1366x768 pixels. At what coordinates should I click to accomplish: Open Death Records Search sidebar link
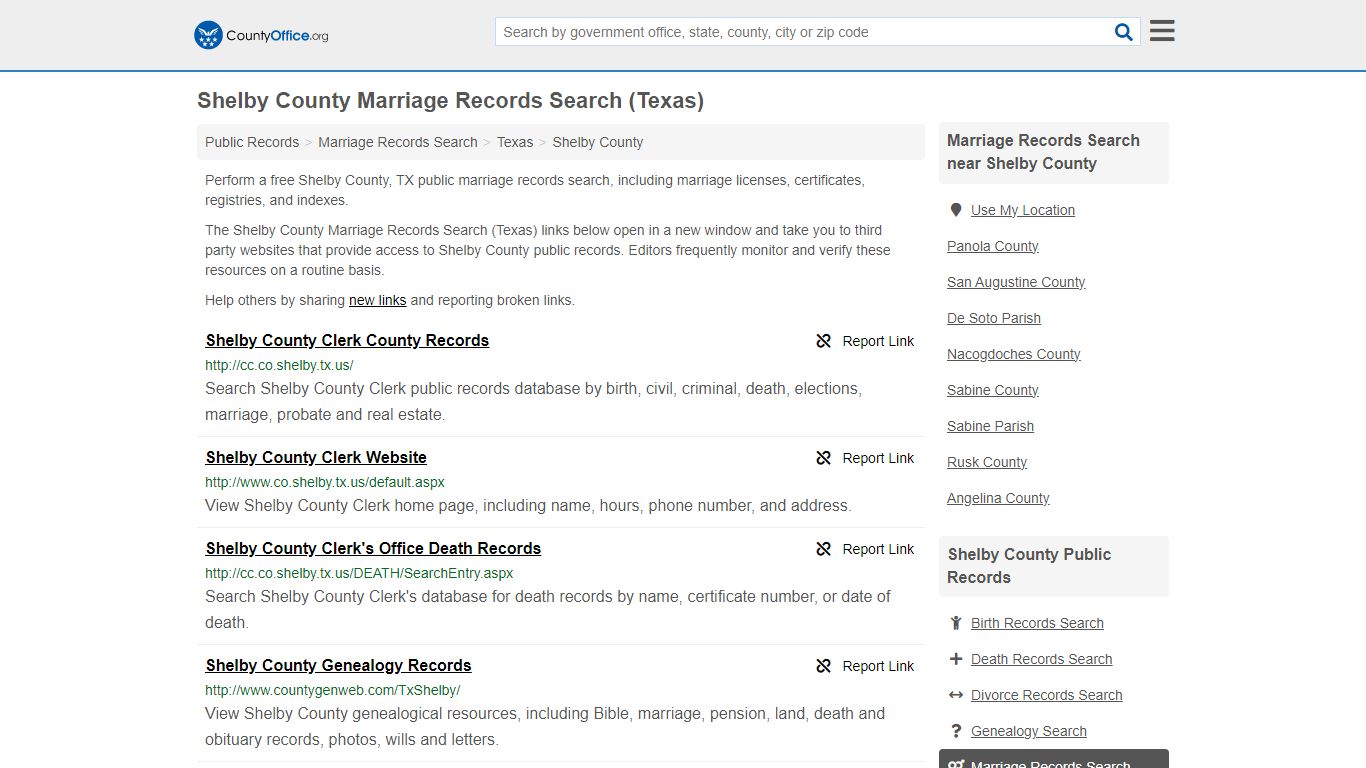(x=1042, y=659)
